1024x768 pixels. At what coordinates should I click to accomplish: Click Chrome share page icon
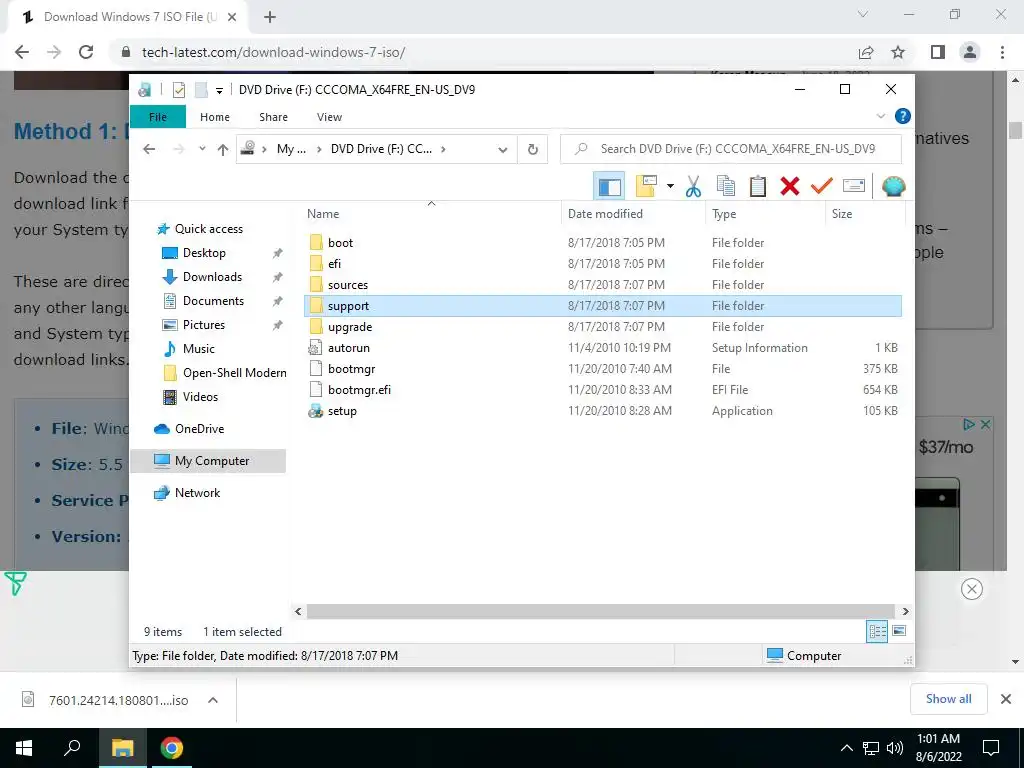[866, 52]
